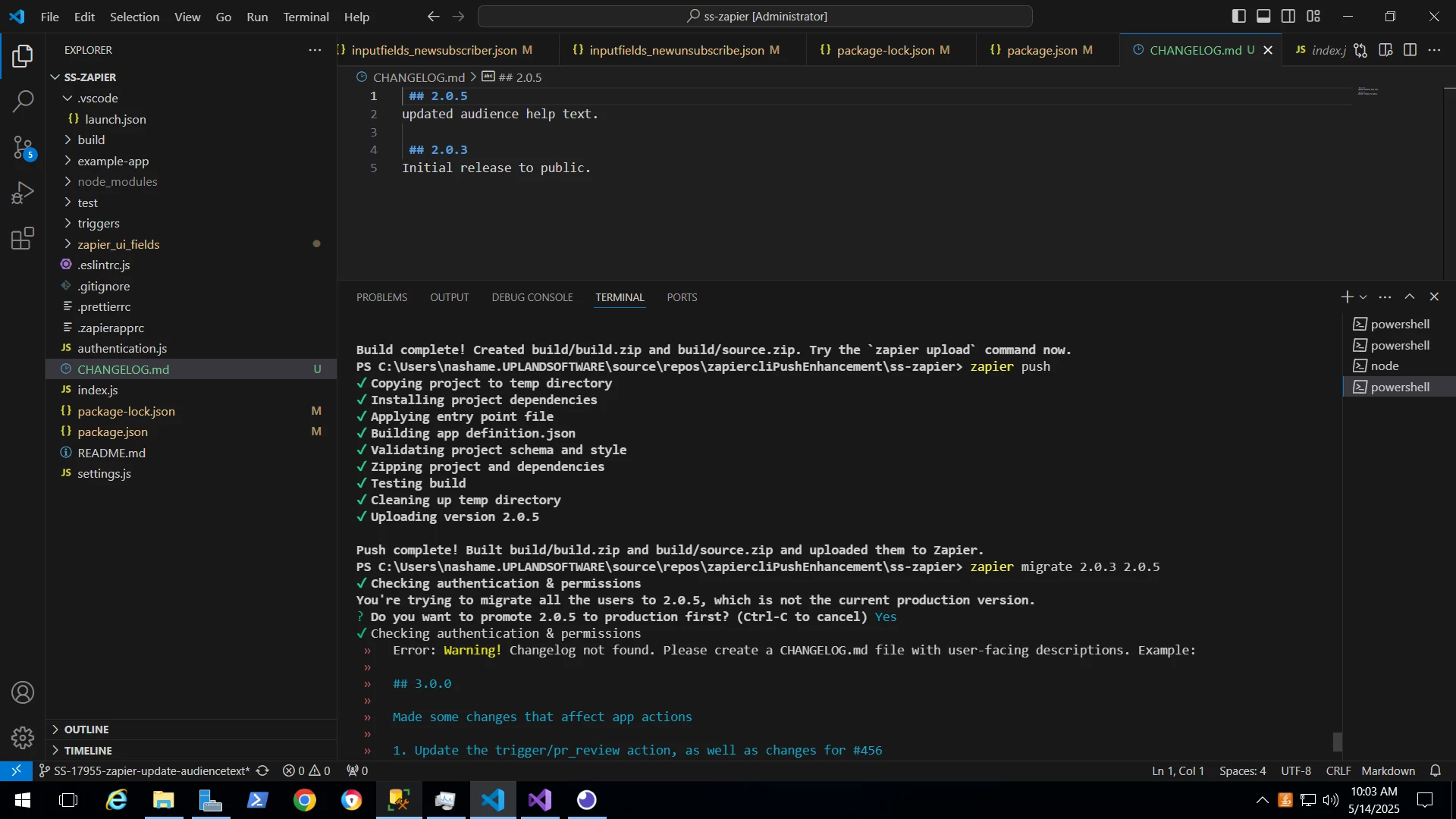Open README.md in the explorer
This screenshot has height=819, width=1456.
coord(191,453)
